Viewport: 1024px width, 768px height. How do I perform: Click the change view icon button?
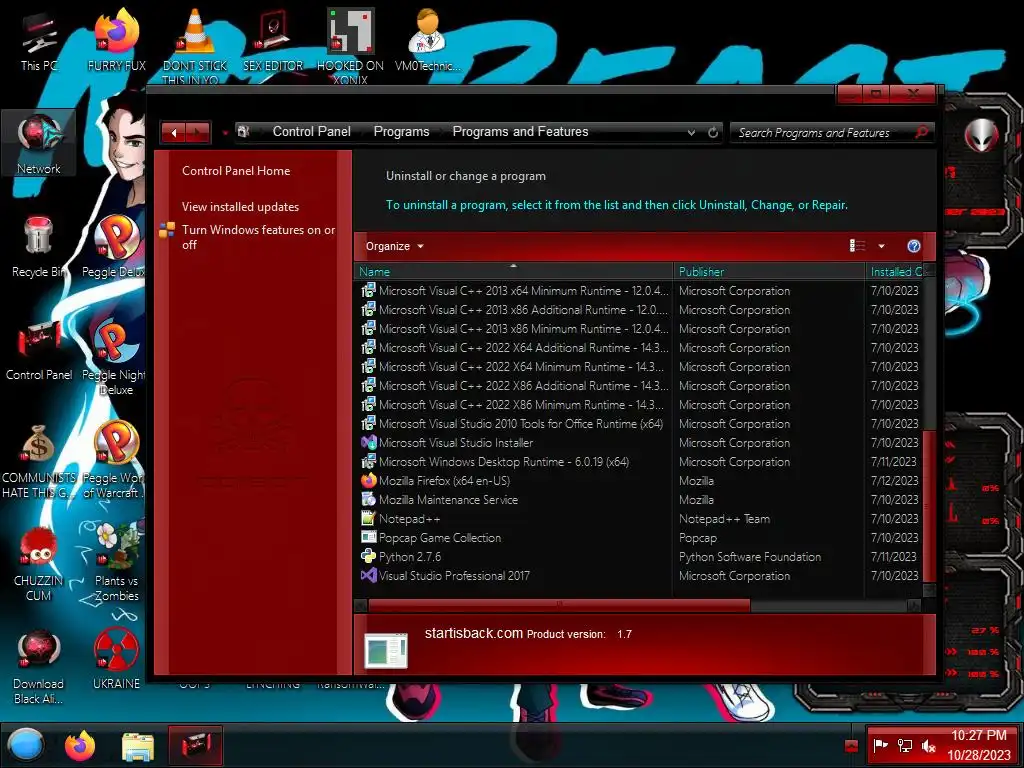[857, 246]
